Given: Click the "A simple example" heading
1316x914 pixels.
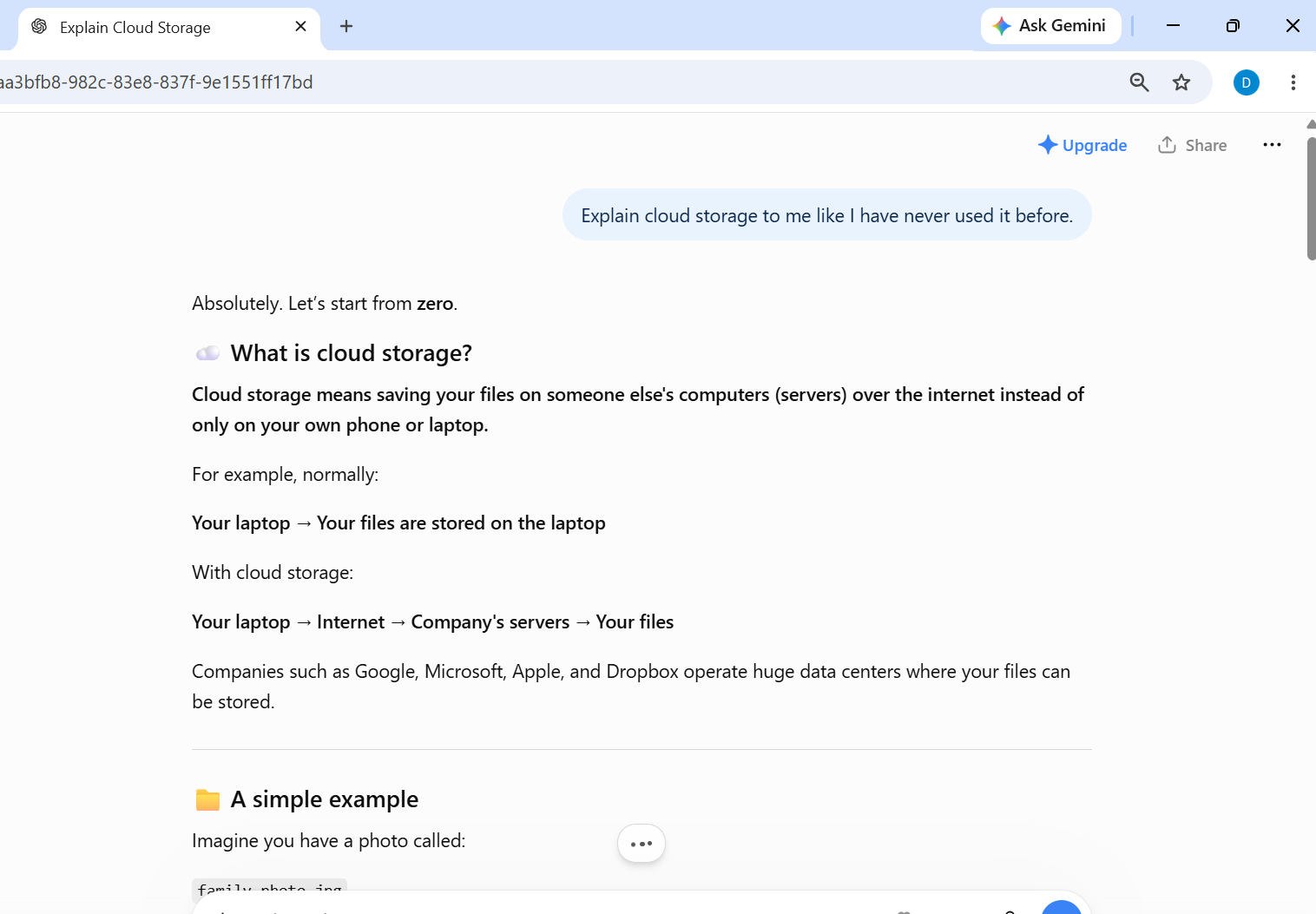Looking at the screenshot, I should [325, 799].
